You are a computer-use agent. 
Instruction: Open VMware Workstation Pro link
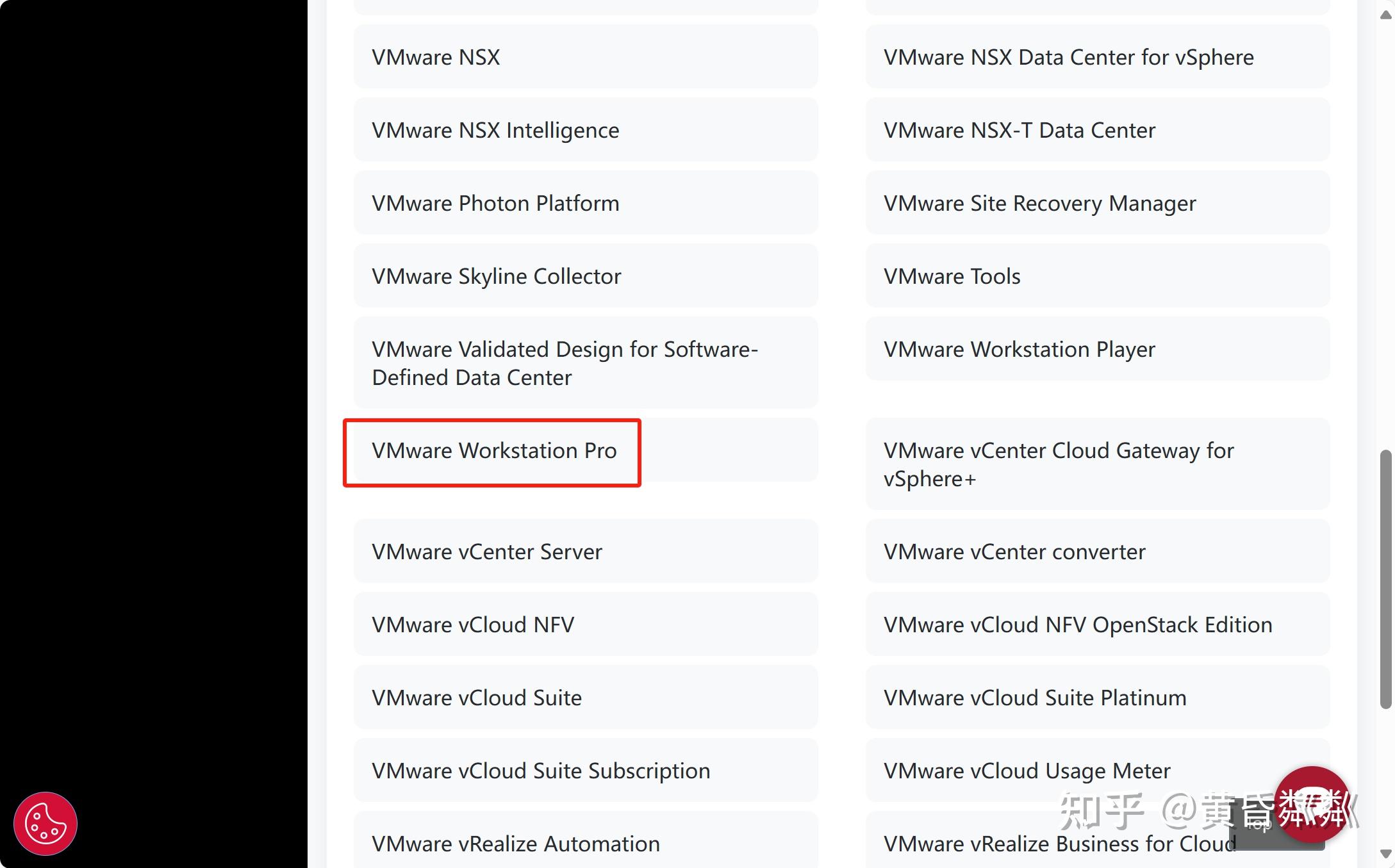pyautogui.click(x=494, y=451)
